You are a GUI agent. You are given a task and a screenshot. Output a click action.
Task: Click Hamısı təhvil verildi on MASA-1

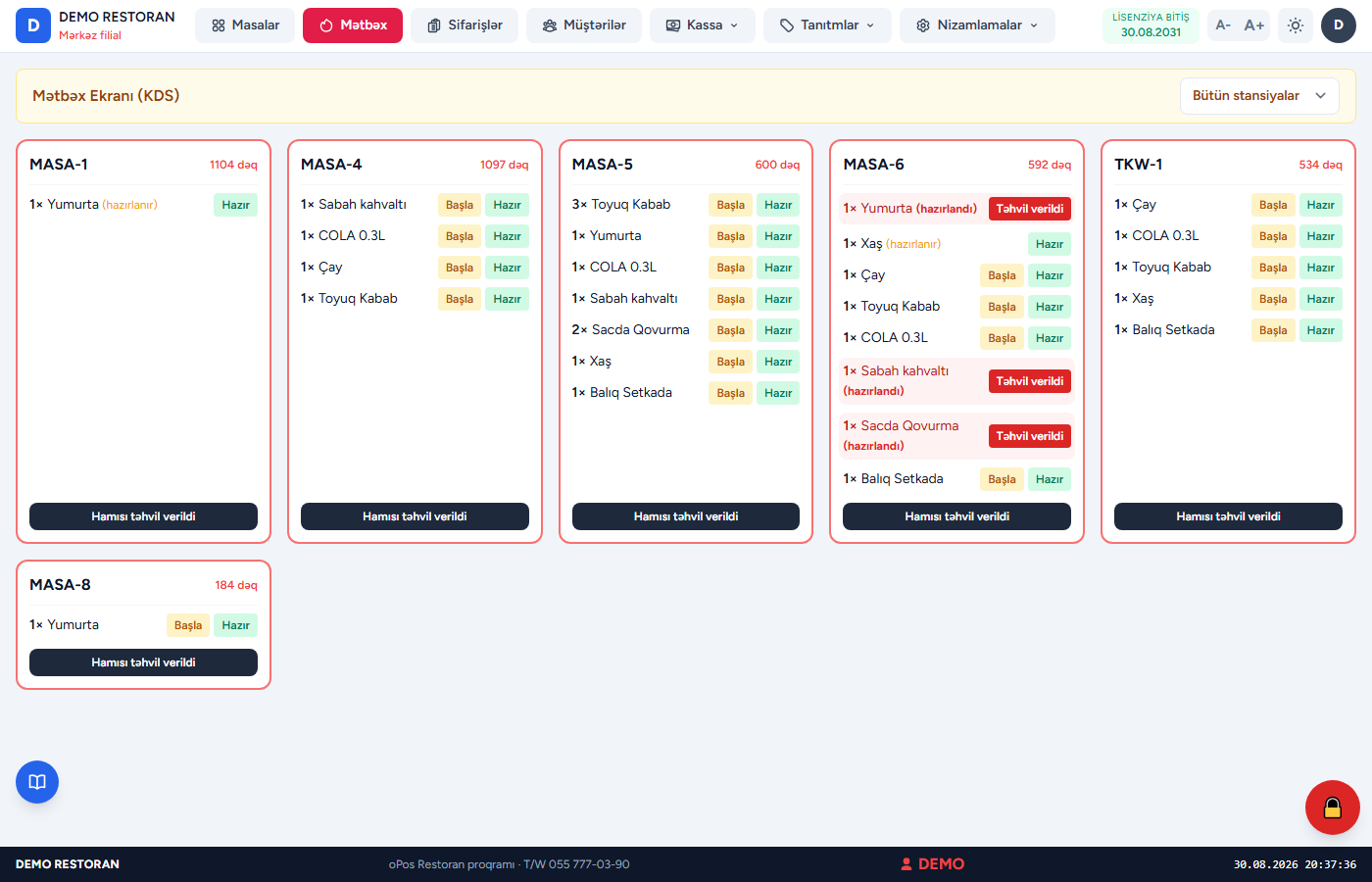(x=143, y=516)
